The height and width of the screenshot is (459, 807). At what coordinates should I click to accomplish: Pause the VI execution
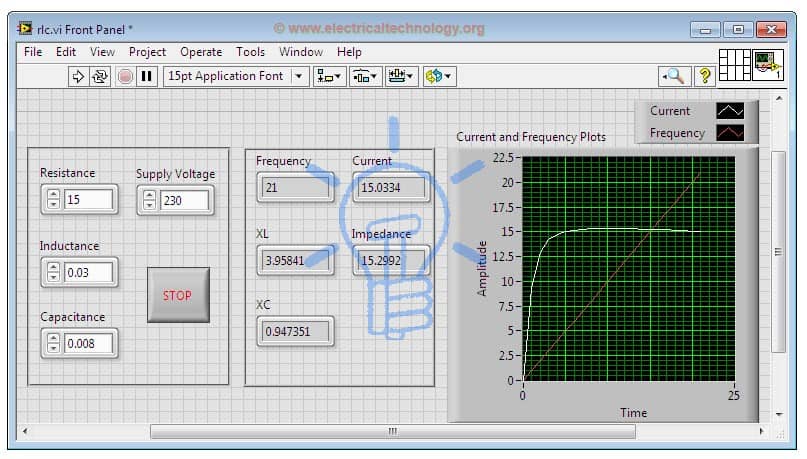pyautogui.click(x=147, y=77)
